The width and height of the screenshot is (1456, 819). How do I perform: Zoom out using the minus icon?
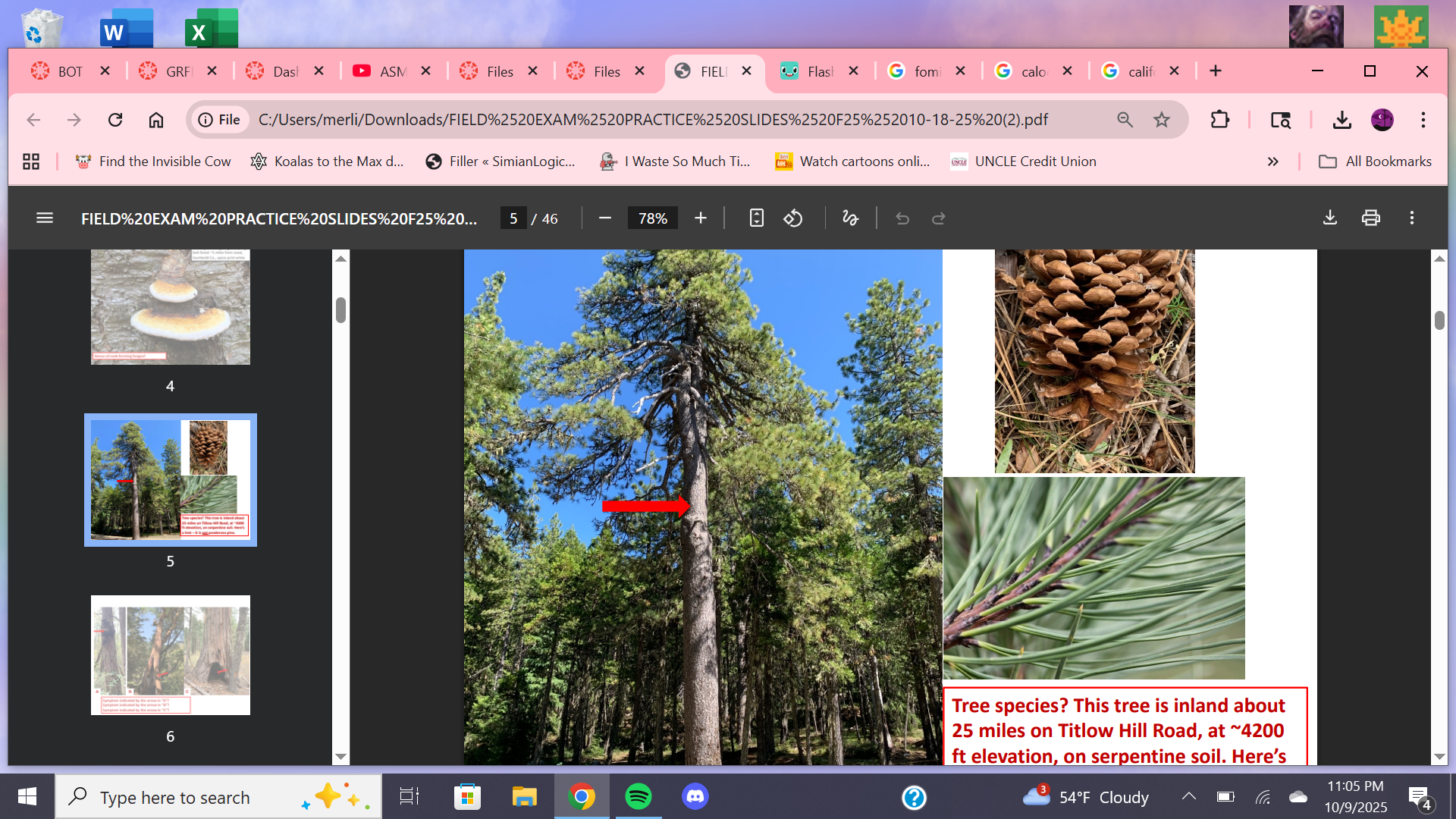click(x=604, y=218)
